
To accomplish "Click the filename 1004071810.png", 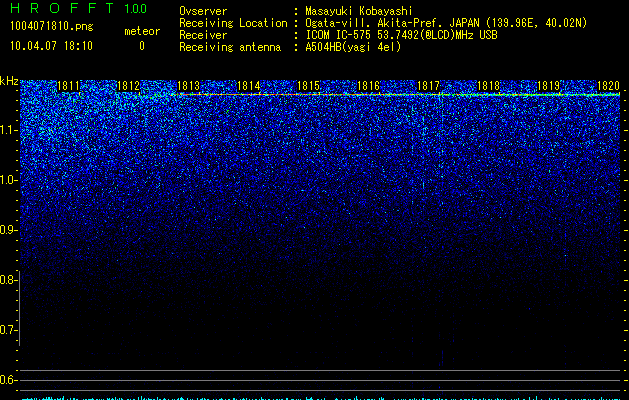I will pos(52,26).
